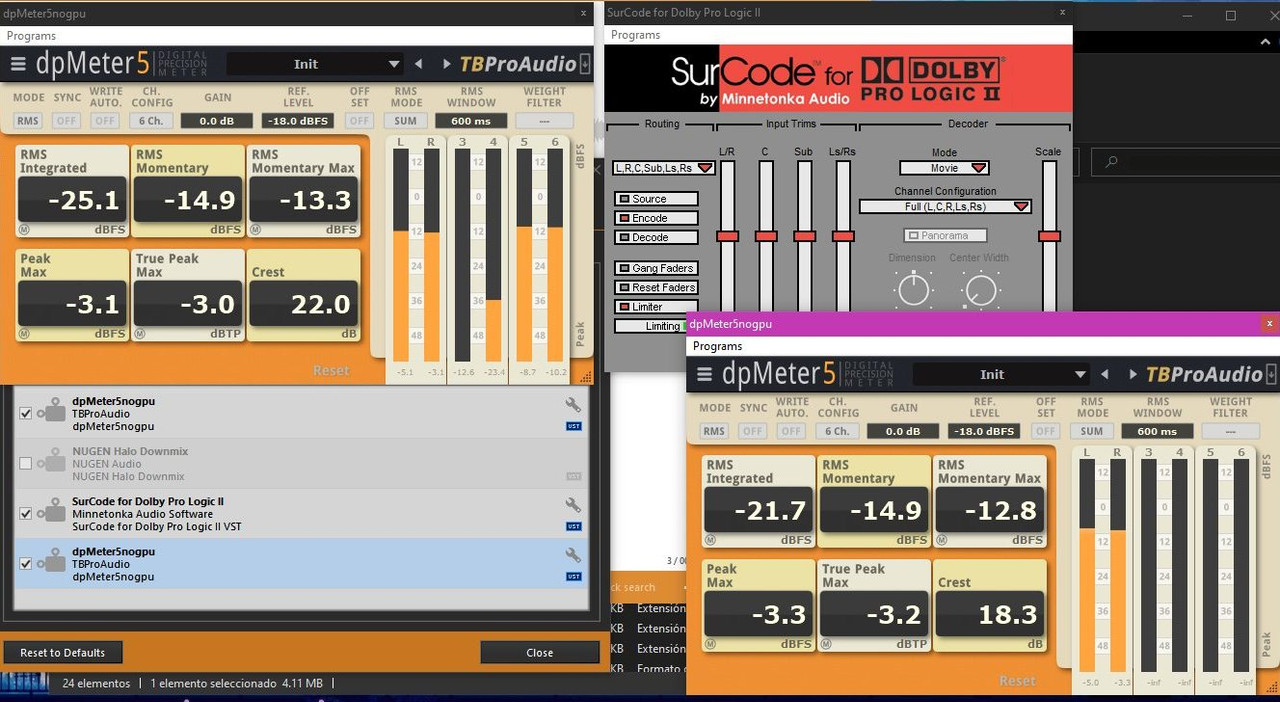Toggle WRITE AUTO. OFF button in pink-titled dpMeter5
The image size is (1280, 702).
pyautogui.click(x=791, y=431)
